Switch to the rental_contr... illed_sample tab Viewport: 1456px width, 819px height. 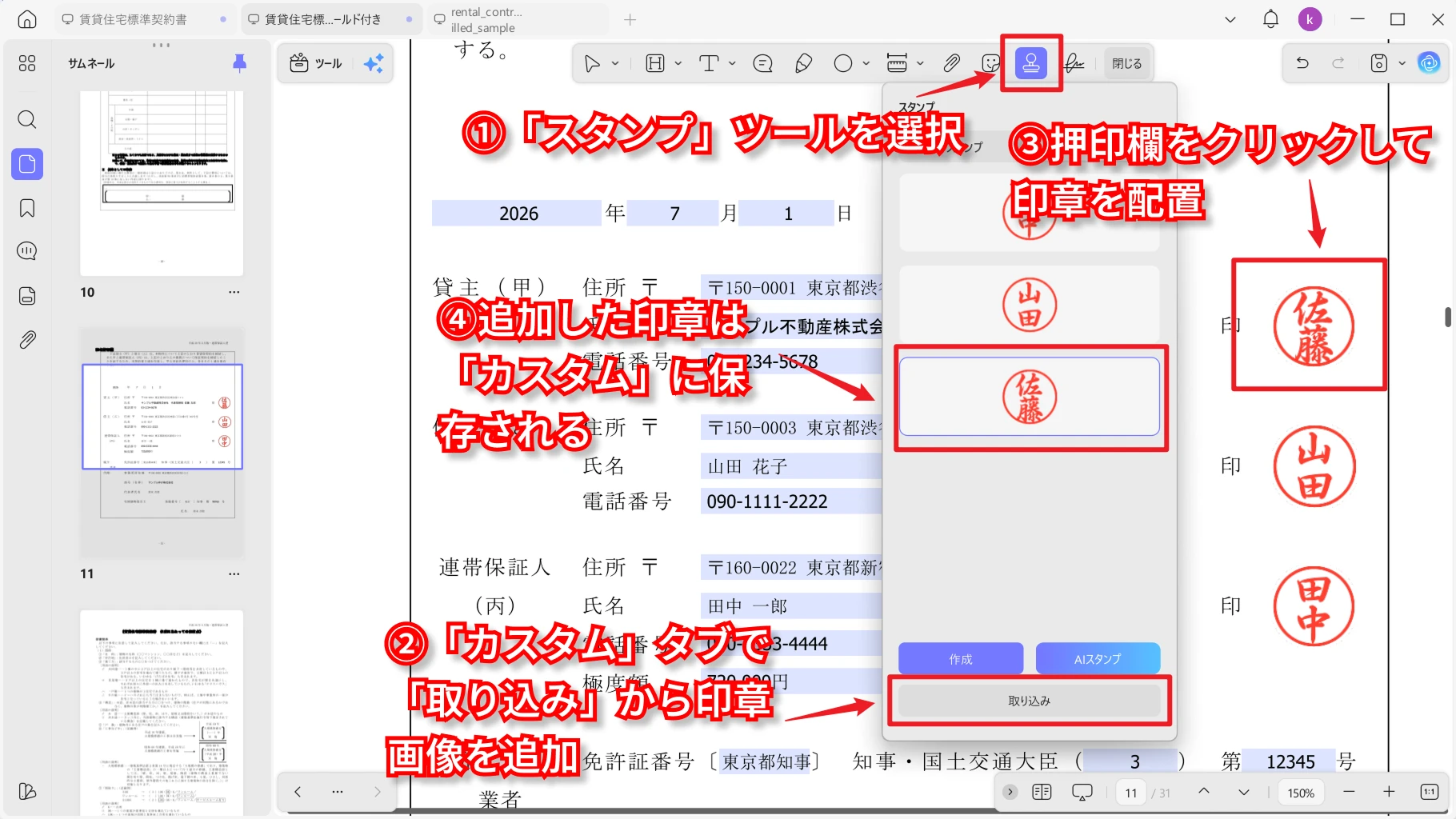pos(518,19)
